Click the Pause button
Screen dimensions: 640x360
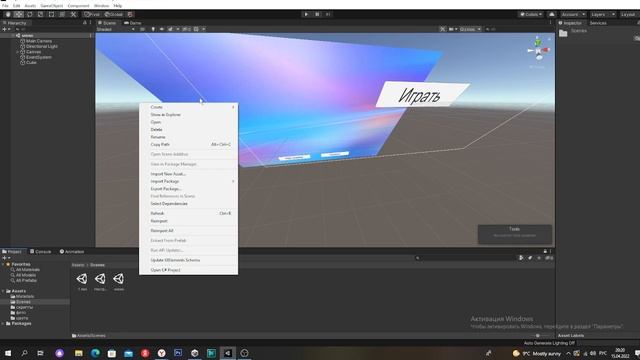tap(317, 14)
